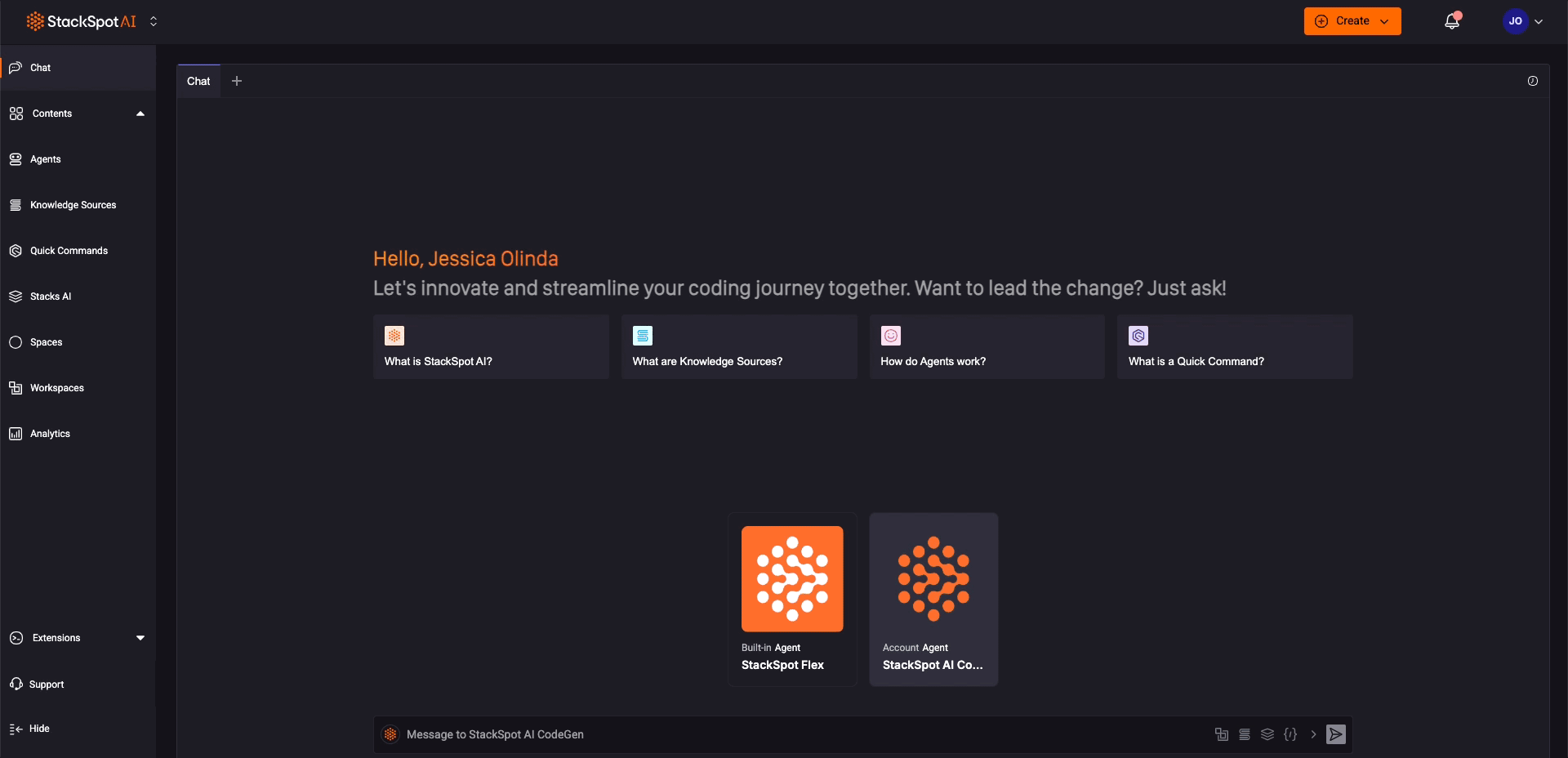Select the StackSpot Flex built-in agent
Viewport: 1568px width, 758px height.
point(792,600)
